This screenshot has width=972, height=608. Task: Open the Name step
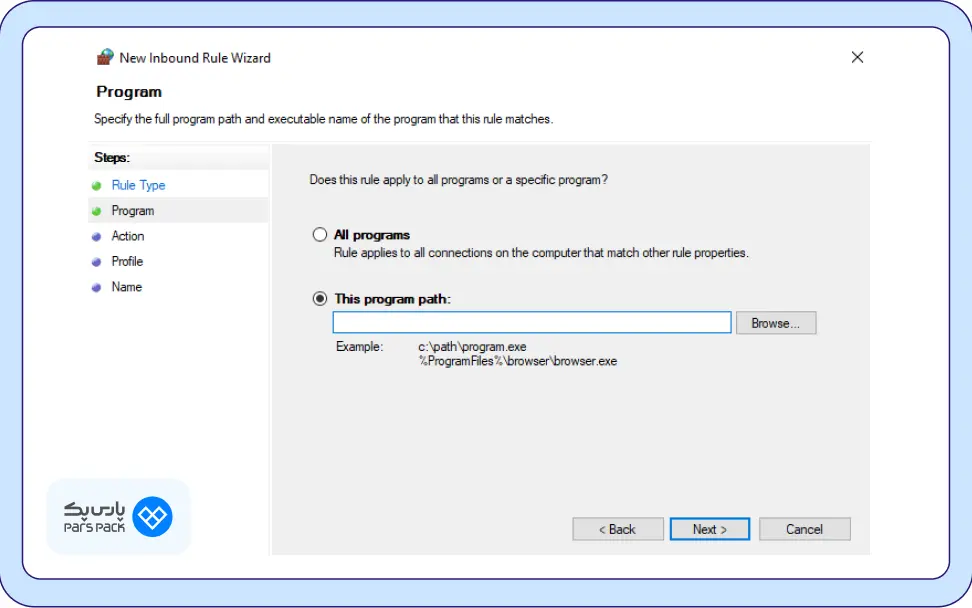[127, 287]
